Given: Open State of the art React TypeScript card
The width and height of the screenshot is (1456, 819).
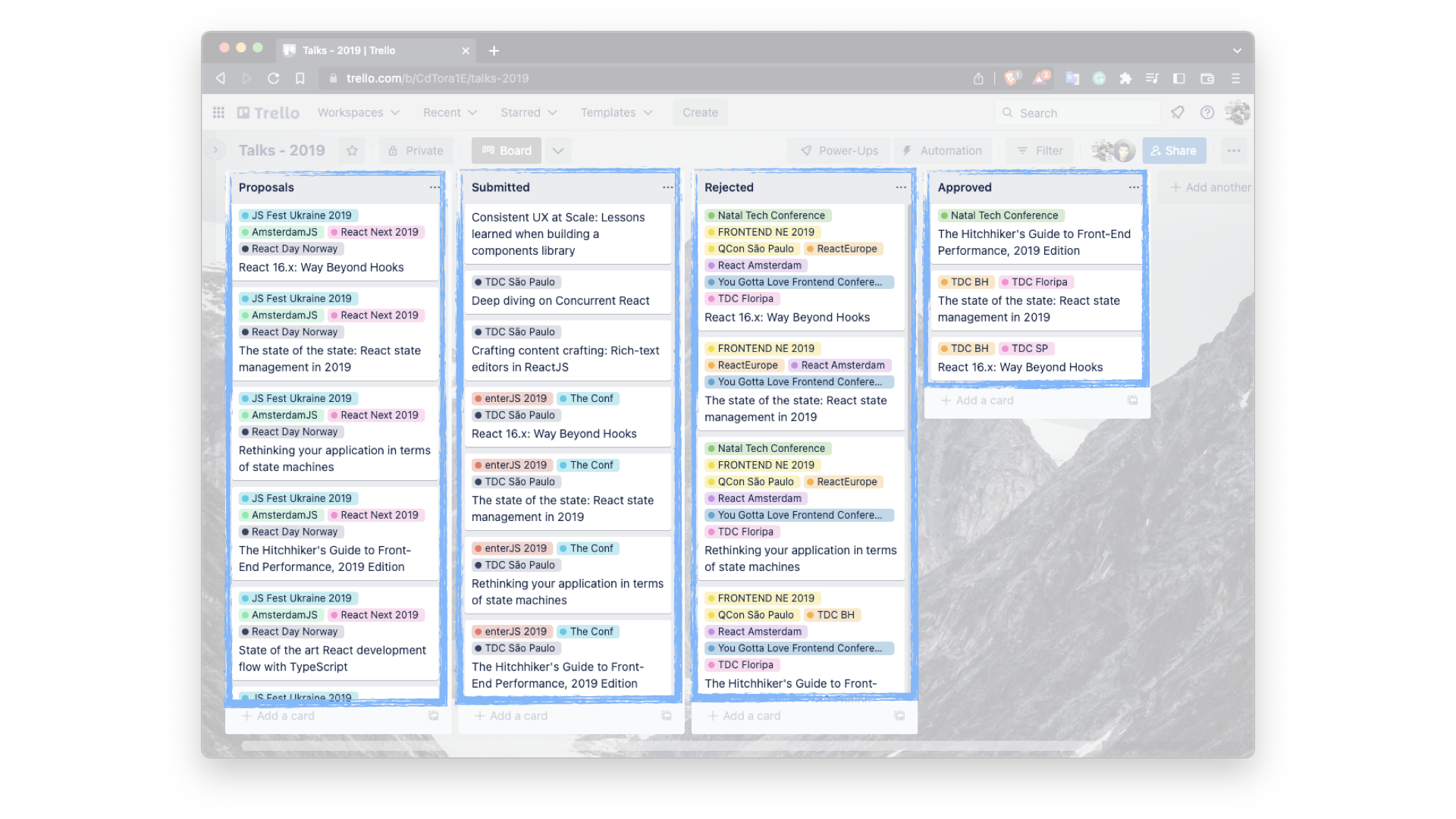Looking at the screenshot, I should click(334, 634).
